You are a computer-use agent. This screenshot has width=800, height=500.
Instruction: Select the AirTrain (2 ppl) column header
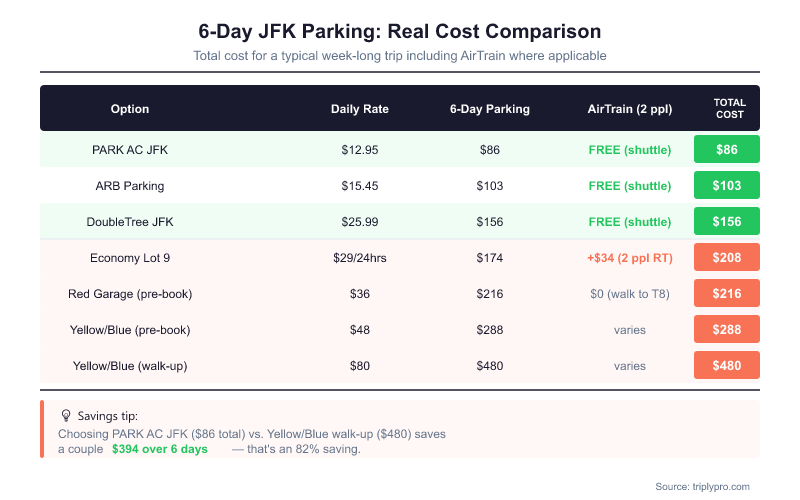(630, 108)
